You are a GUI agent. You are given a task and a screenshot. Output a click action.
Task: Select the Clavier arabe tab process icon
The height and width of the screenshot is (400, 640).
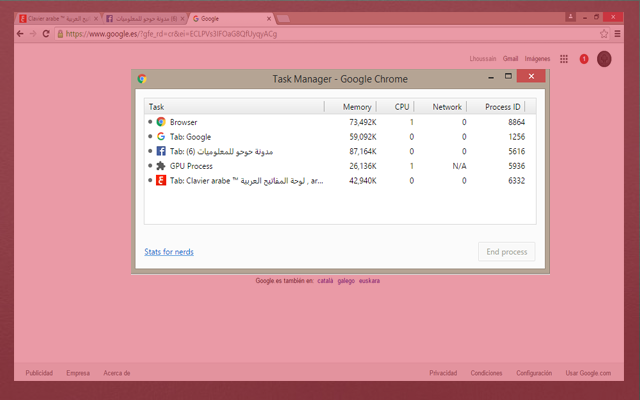pyautogui.click(x=160, y=181)
